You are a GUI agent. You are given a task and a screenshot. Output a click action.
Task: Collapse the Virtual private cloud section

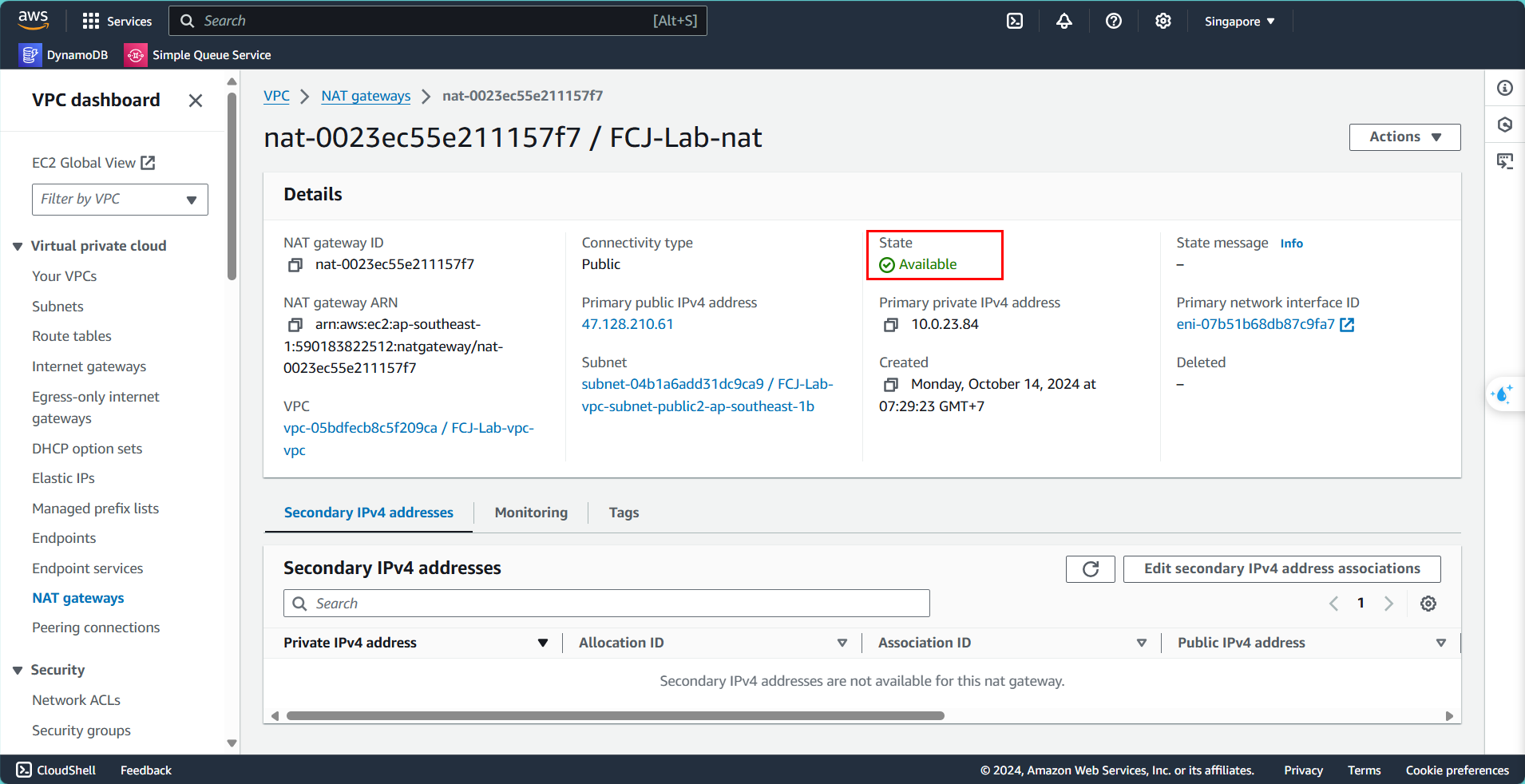coord(18,247)
